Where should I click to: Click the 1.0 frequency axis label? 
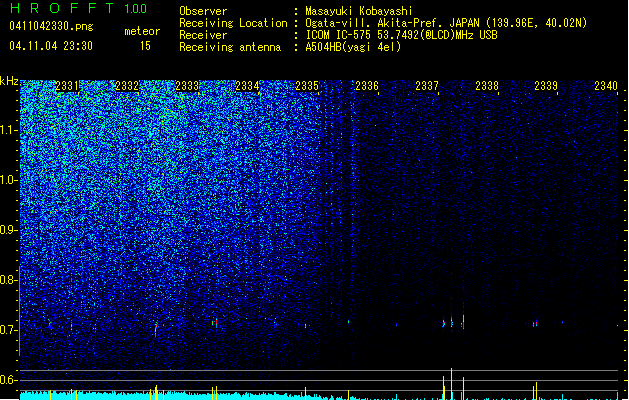pyautogui.click(x=9, y=180)
